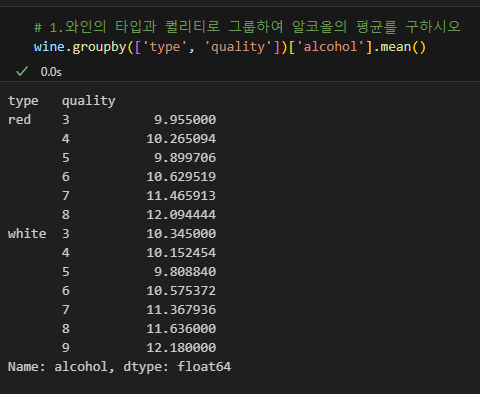Click the 'quality' output header
The height and width of the screenshot is (394, 480).
(89, 101)
